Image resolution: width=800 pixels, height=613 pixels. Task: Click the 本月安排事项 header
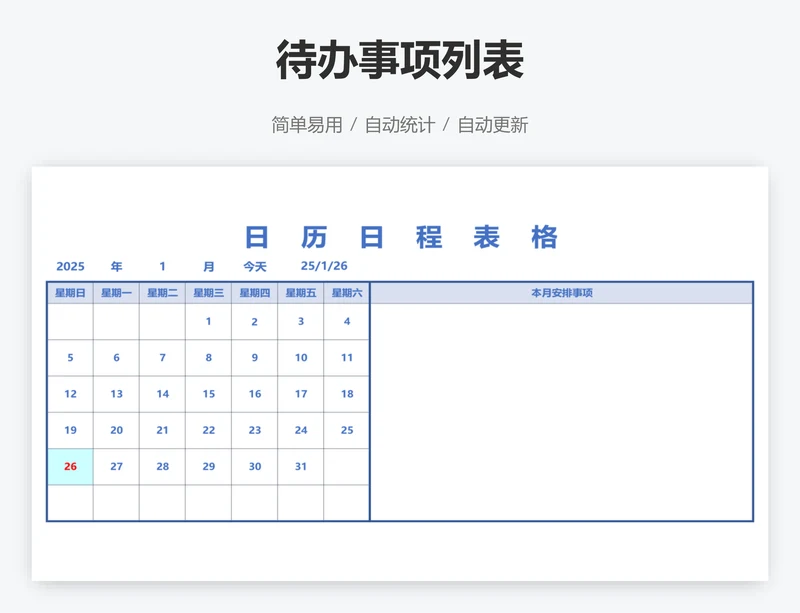pyautogui.click(x=562, y=293)
